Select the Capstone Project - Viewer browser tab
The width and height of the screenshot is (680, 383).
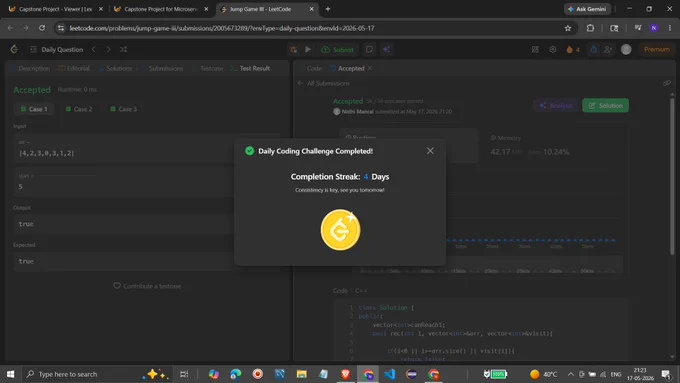pos(56,9)
